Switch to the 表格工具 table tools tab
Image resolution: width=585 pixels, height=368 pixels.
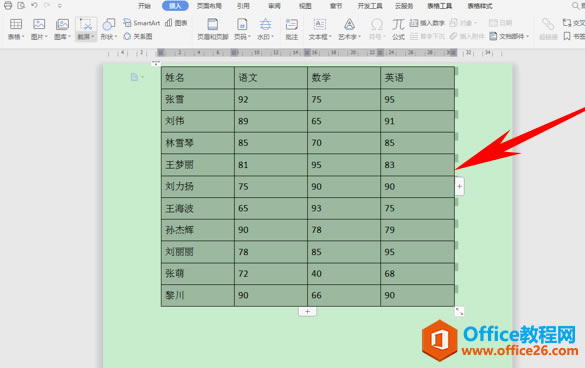(x=439, y=6)
